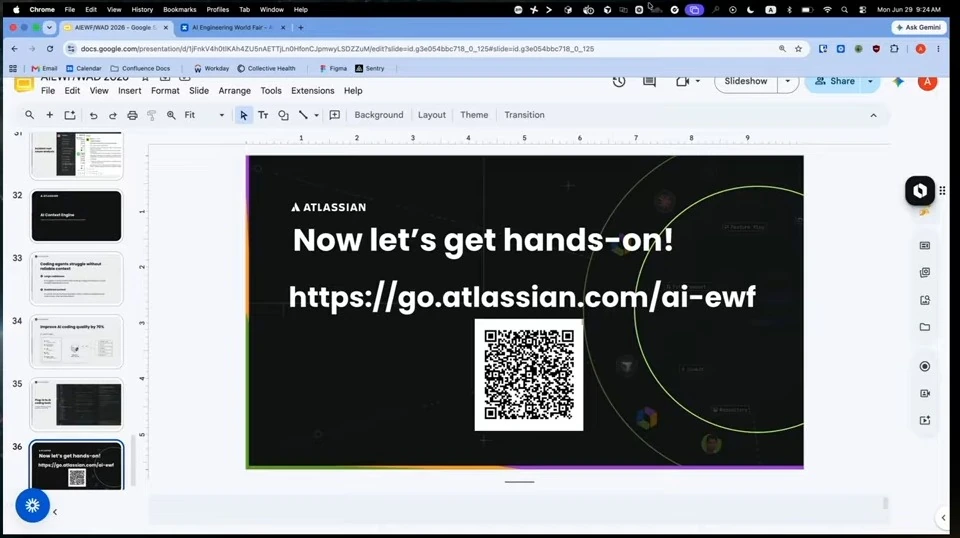The image size is (960, 538).
Task: Open version history clock icon
Action: pyautogui.click(x=619, y=81)
